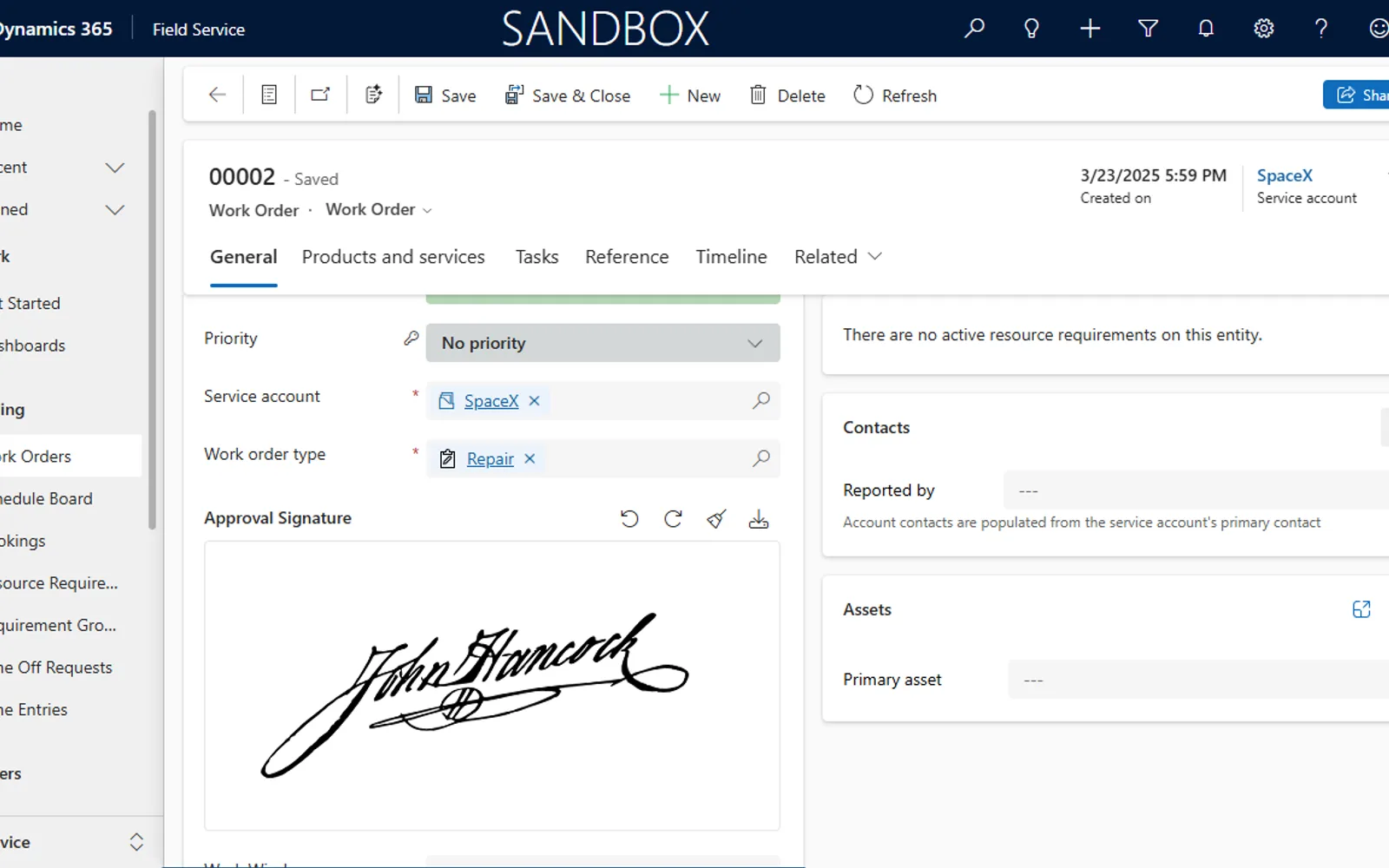
Task: Open the SpaceX link in header
Action: [x=1284, y=175]
